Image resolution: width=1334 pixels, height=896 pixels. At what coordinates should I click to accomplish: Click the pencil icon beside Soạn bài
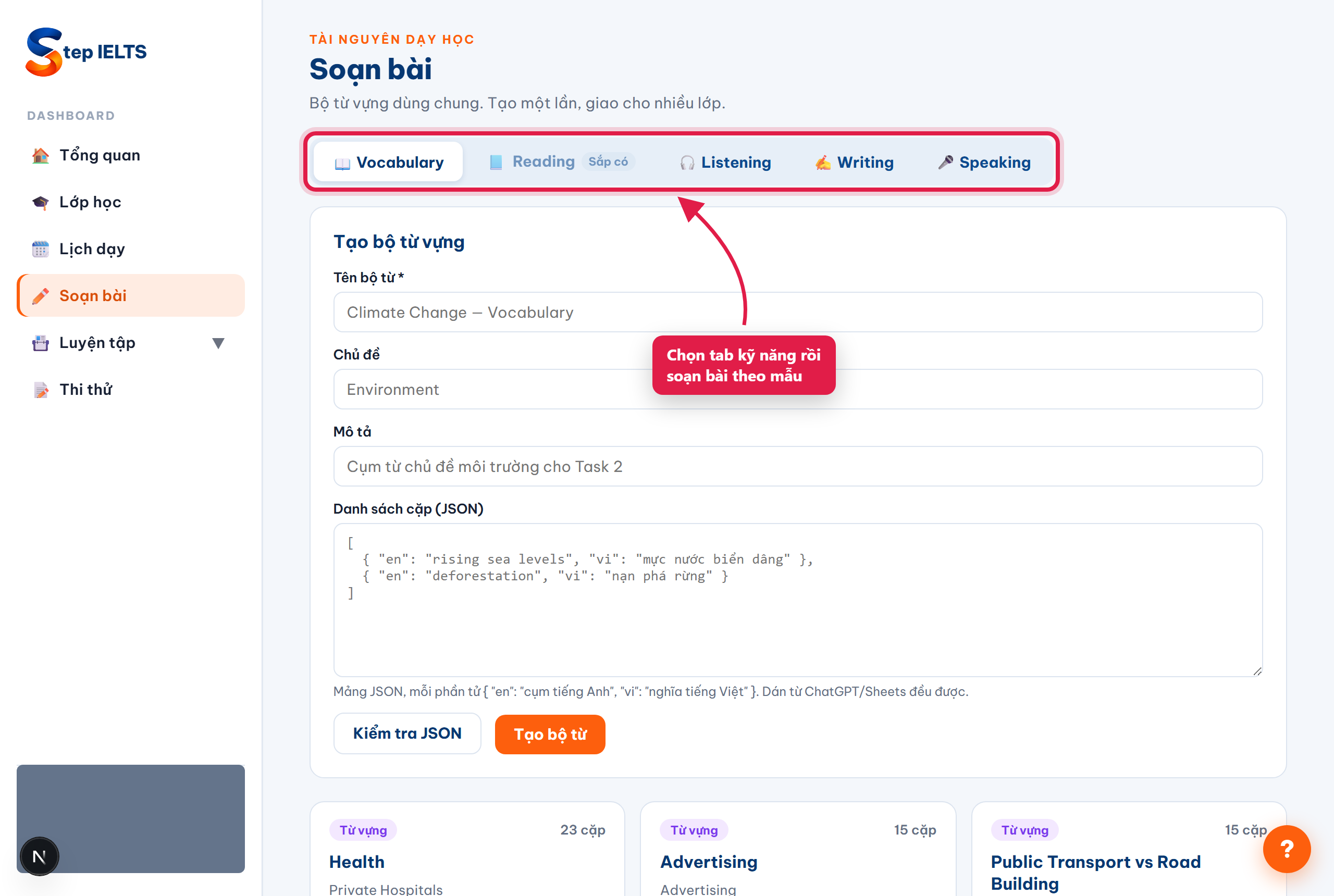[40, 296]
